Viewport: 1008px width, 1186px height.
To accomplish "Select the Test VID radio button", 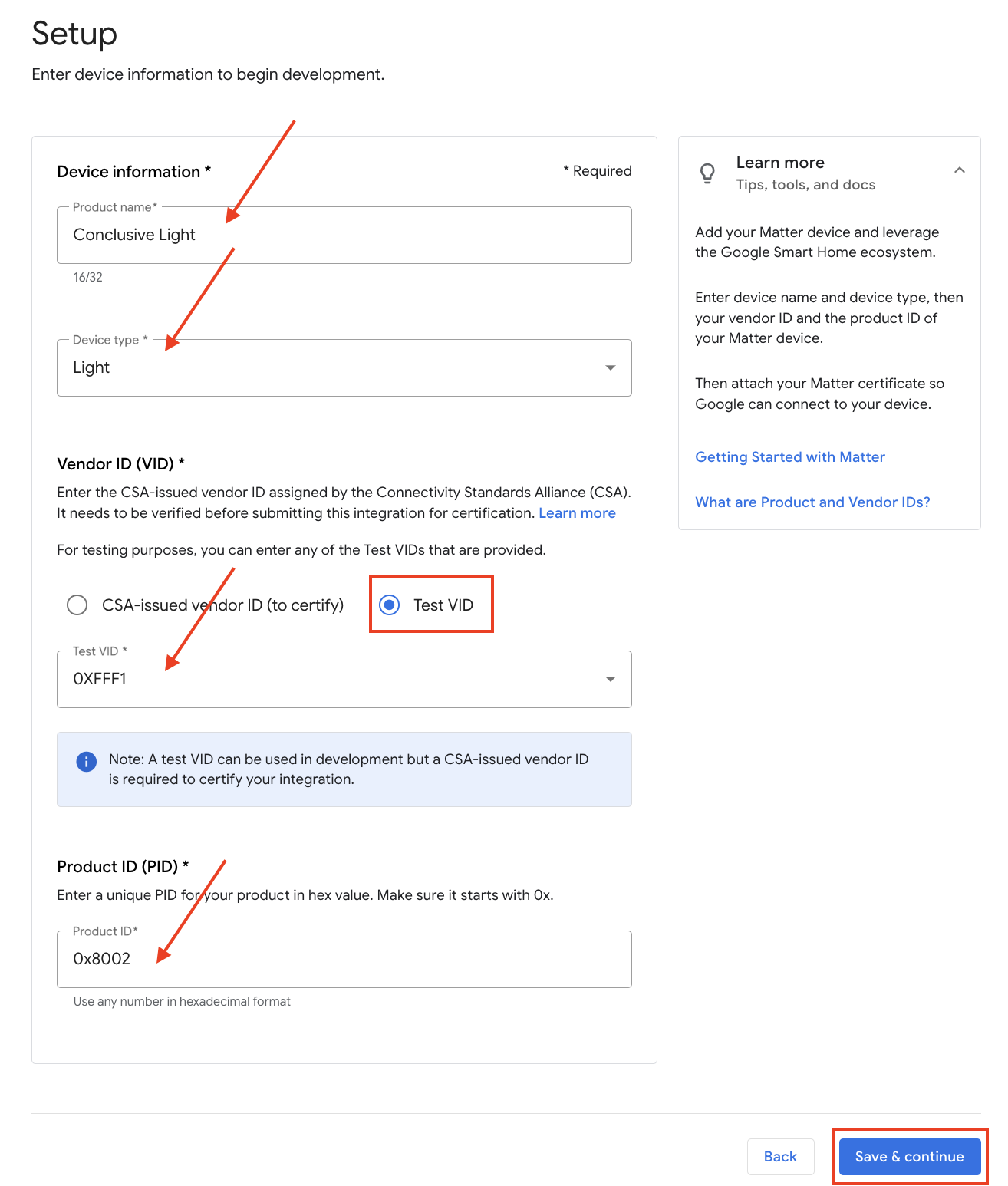I will point(390,605).
